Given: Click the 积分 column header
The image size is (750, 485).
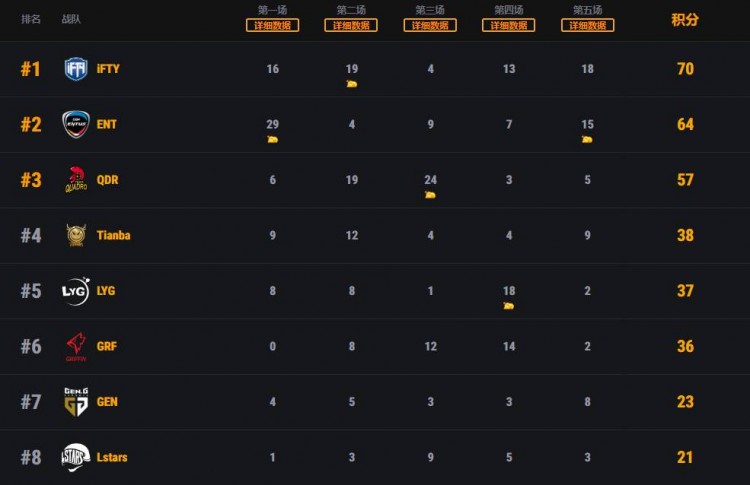Looking at the screenshot, I should pos(685,20).
